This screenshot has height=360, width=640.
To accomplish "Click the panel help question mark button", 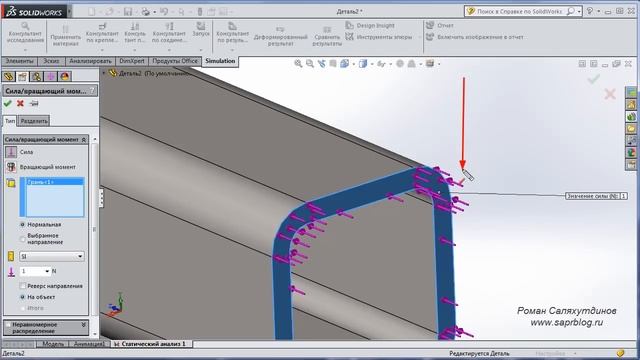I will tap(93, 91).
